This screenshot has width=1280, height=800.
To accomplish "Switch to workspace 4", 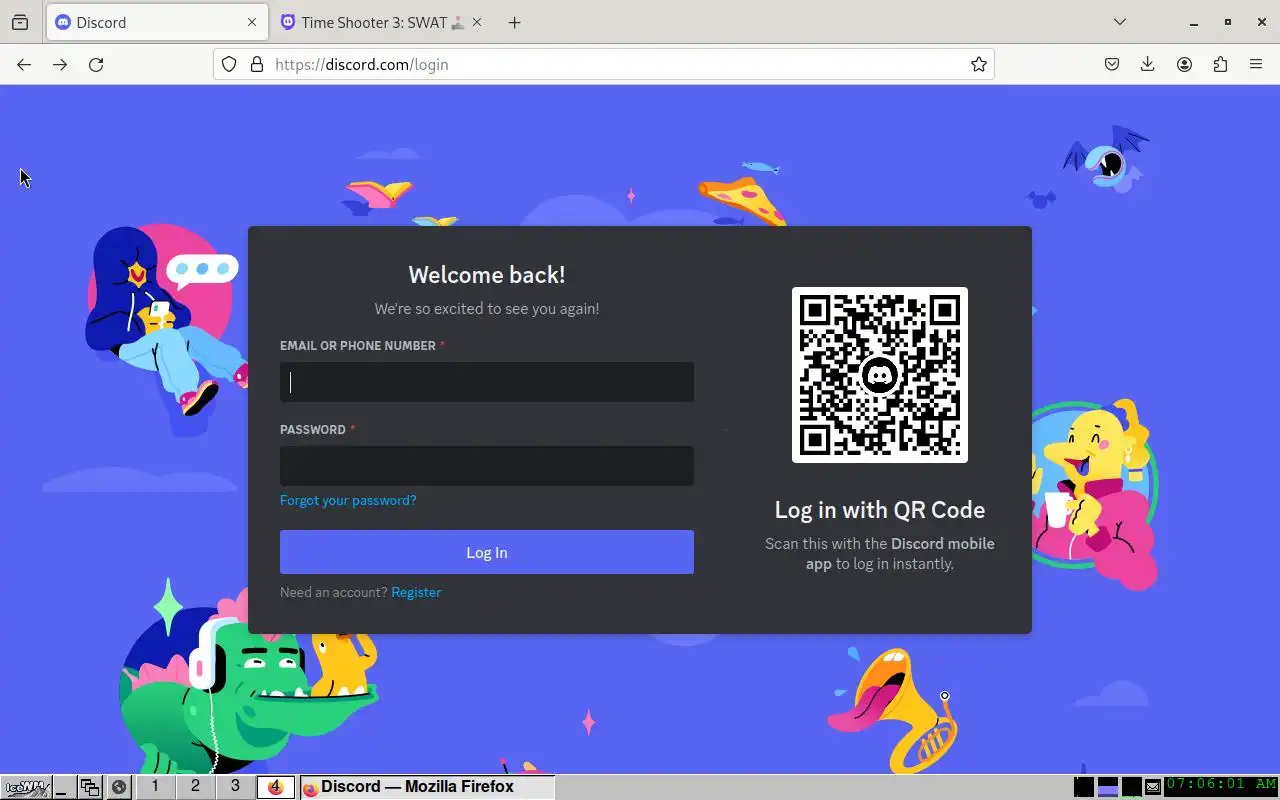I will pyautogui.click(x=275, y=787).
